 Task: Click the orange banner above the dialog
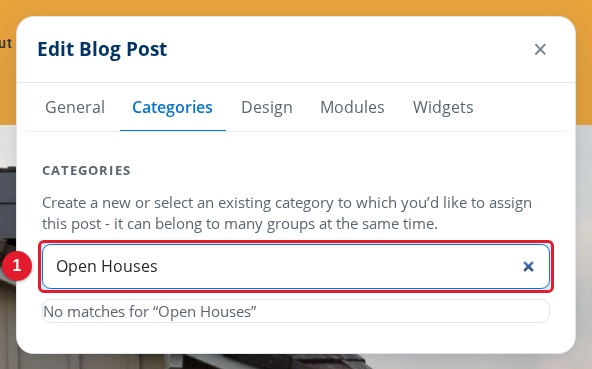[296, 8]
